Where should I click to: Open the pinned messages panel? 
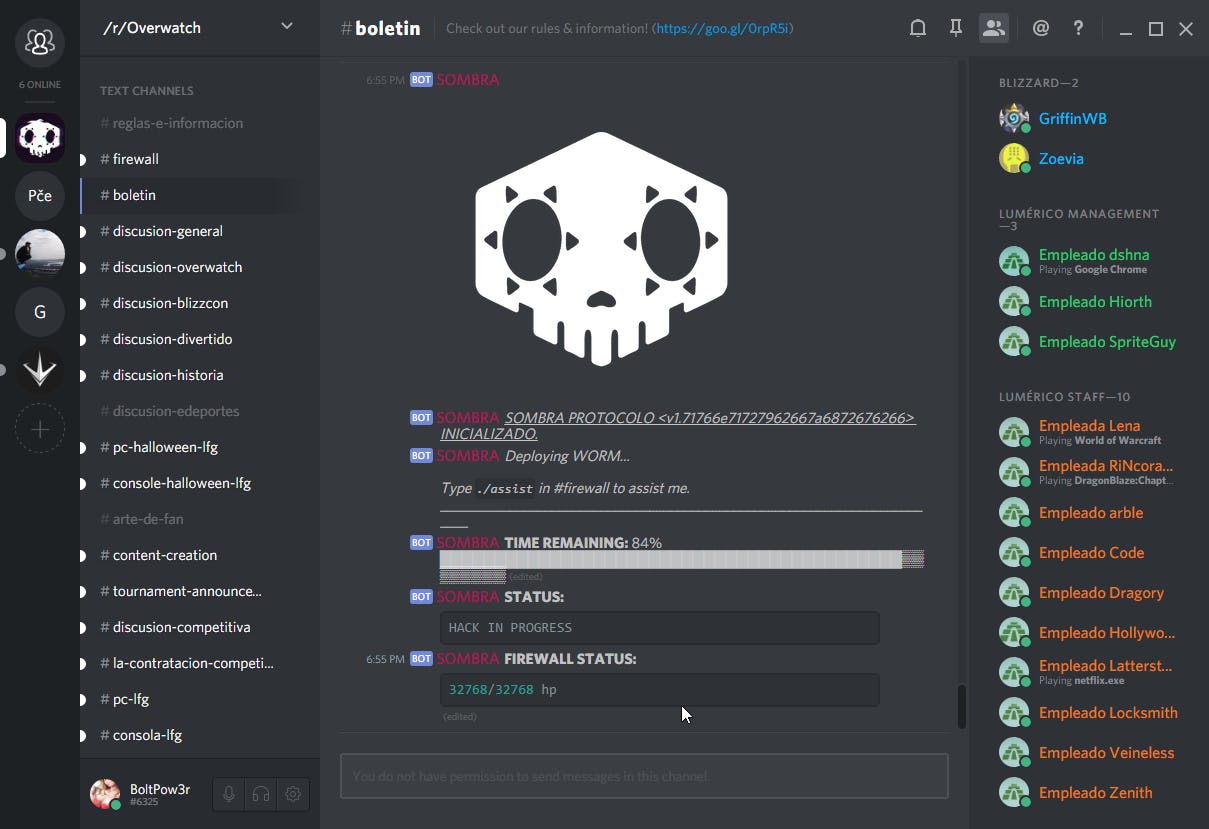(955, 27)
